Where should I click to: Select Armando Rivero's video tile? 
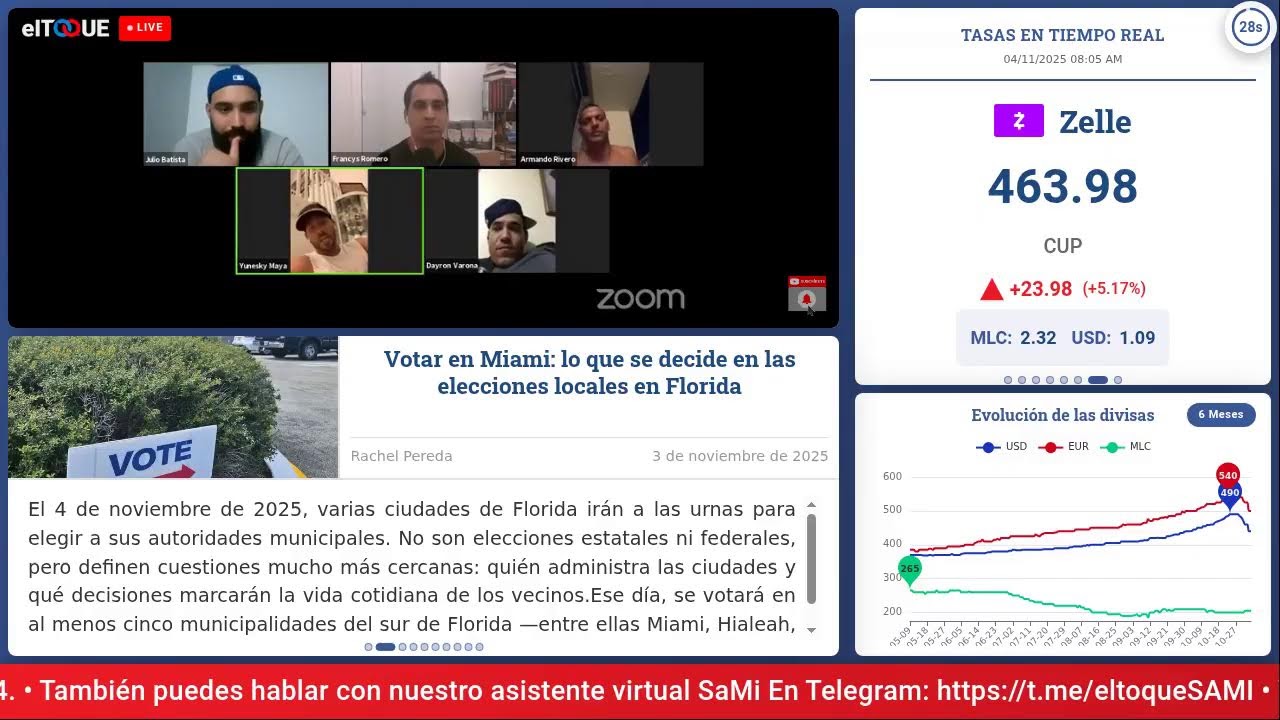click(611, 114)
